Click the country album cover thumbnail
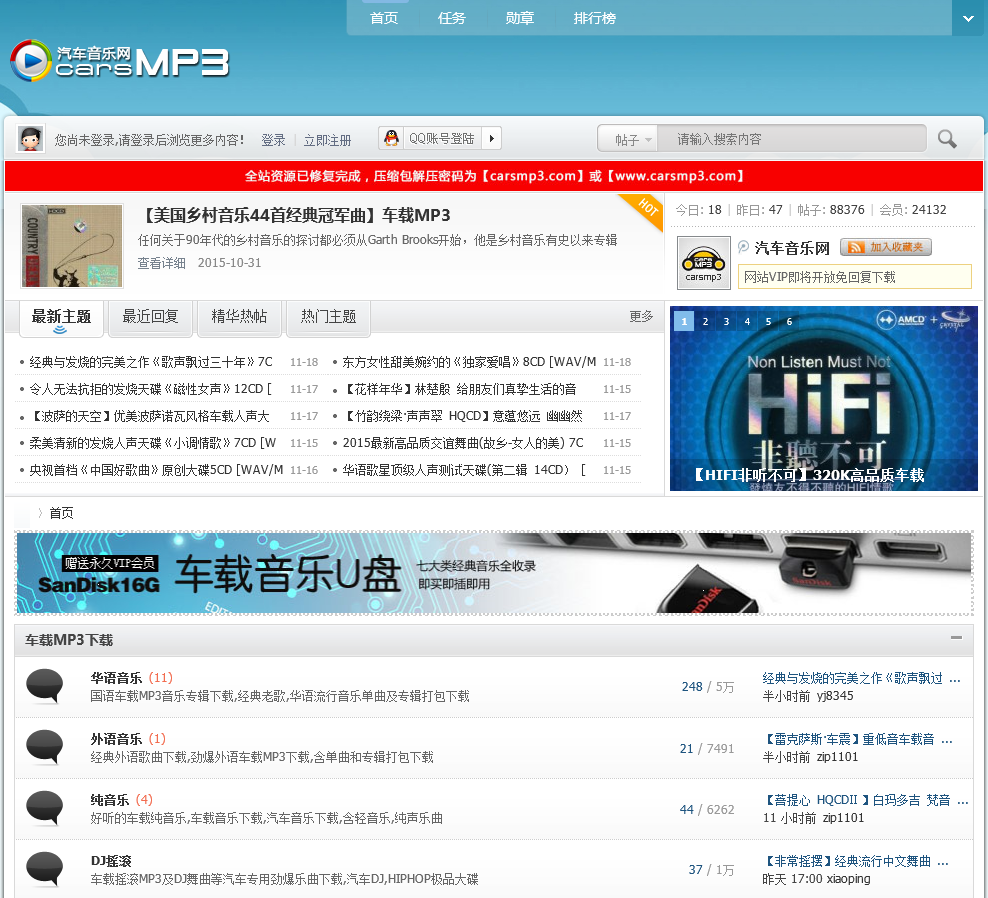 click(x=72, y=246)
